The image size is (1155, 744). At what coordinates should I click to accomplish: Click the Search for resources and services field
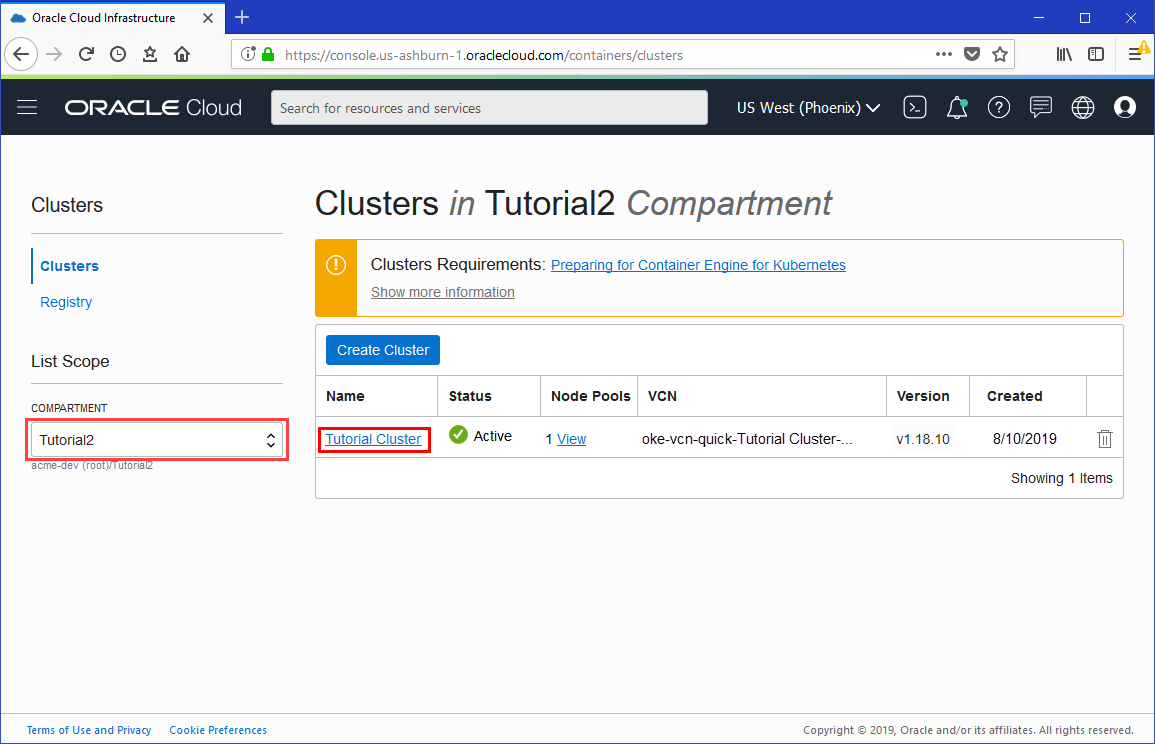(x=489, y=108)
